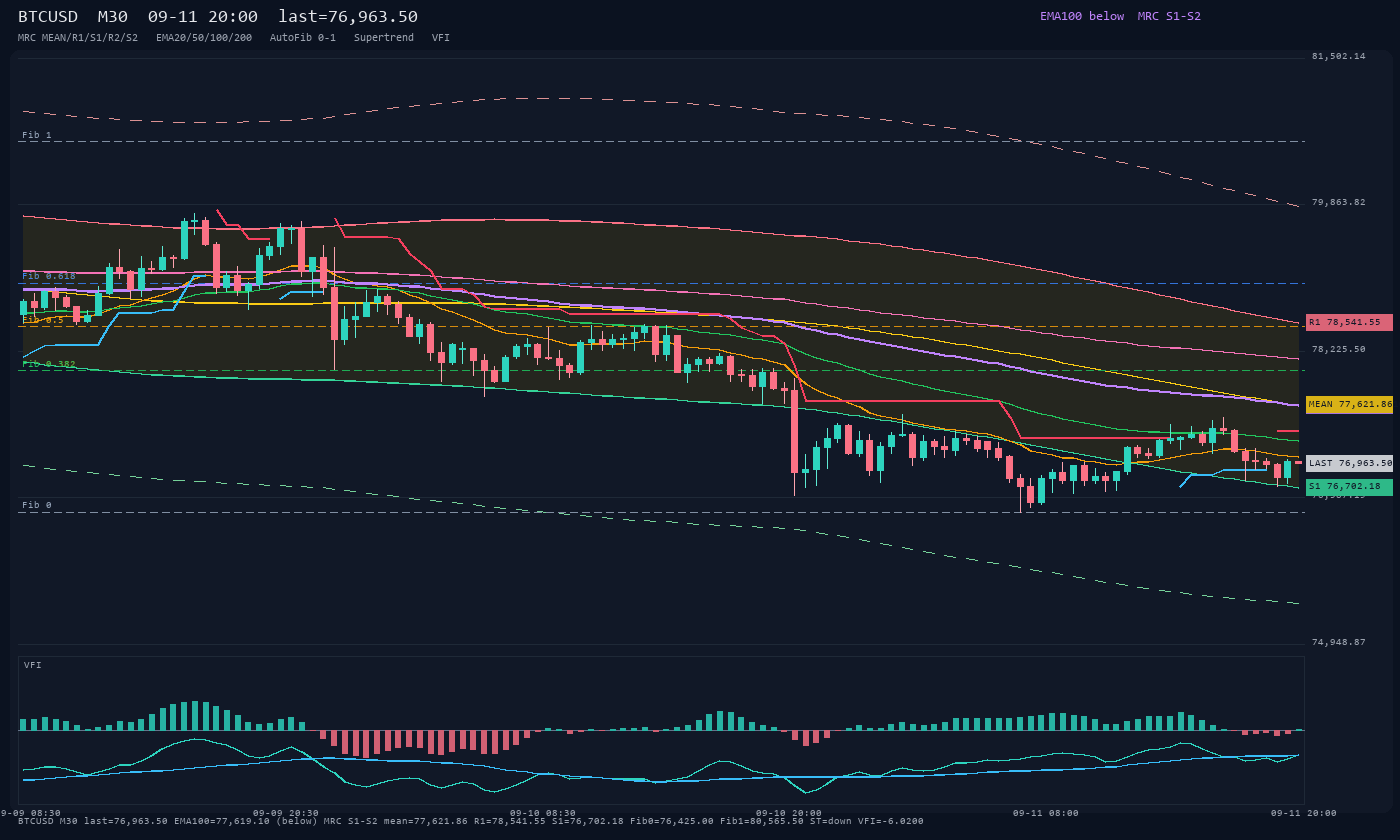Click Fib0=76,425.00 in the bottom status line
This screenshot has width=1400, height=840.
click(672, 821)
